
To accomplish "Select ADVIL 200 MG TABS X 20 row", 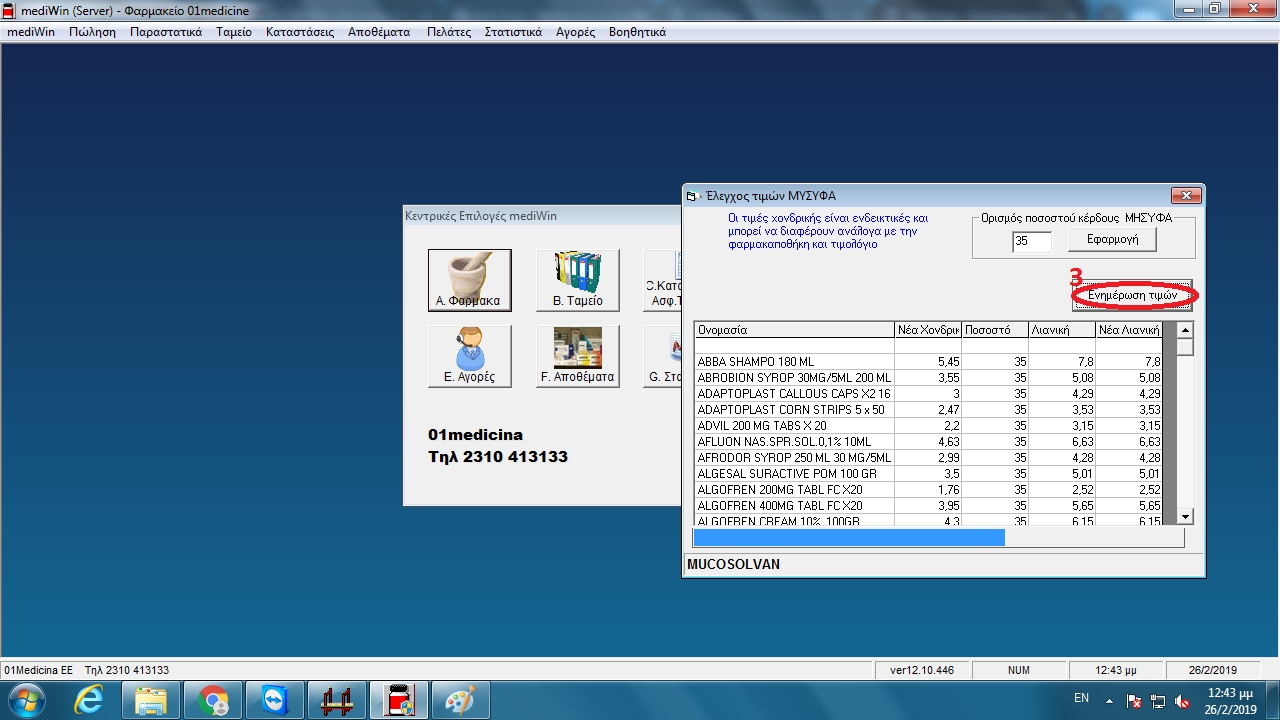I will click(x=928, y=426).
